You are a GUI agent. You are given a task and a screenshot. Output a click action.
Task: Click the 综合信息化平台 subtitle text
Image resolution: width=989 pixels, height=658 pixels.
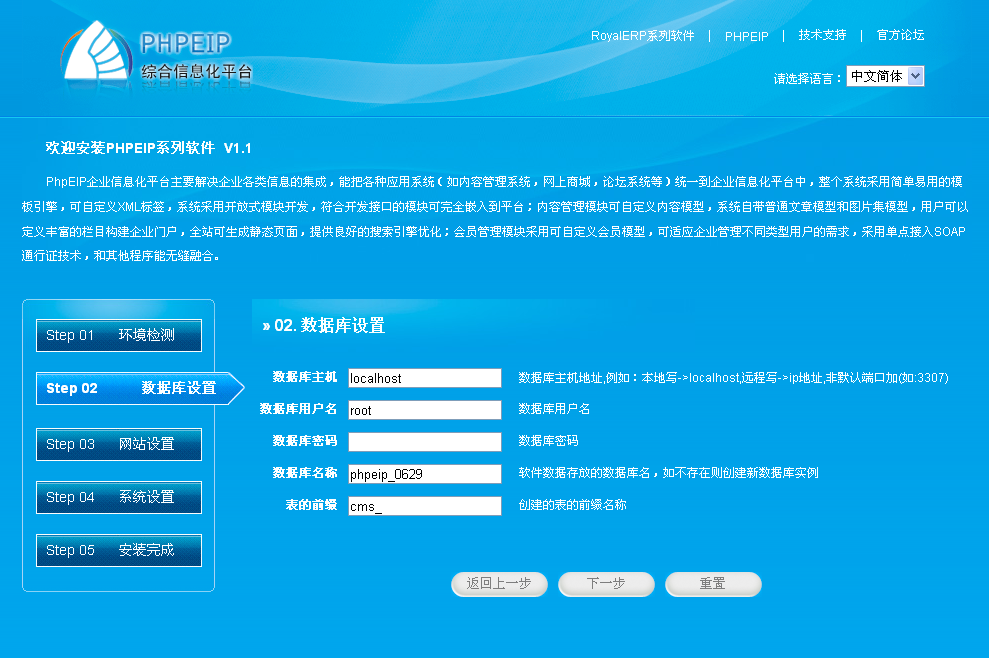point(196,71)
